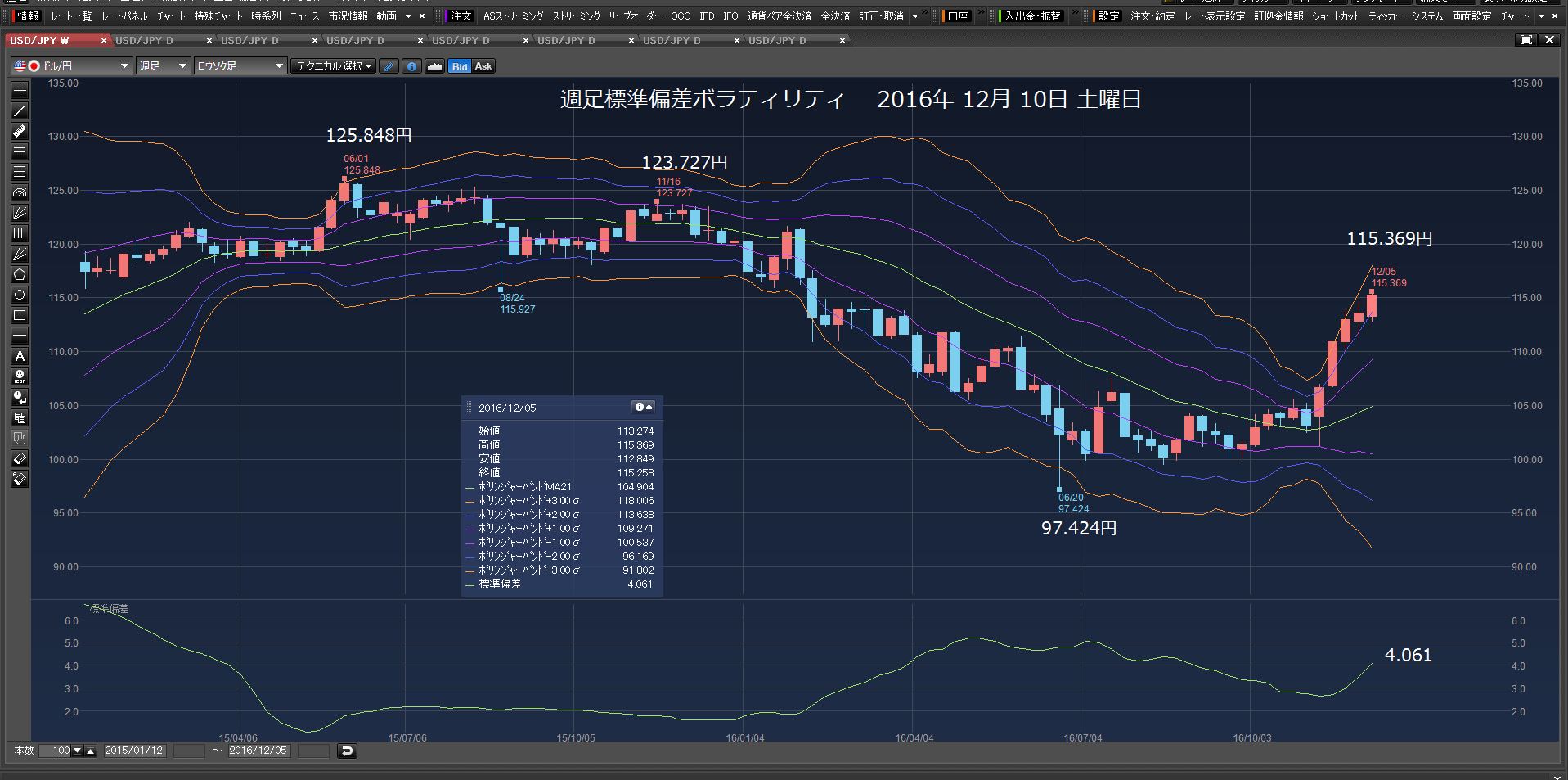This screenshot has width=1568, height=780.
Task: Open the OCO order menu
Action: point(681,16)
